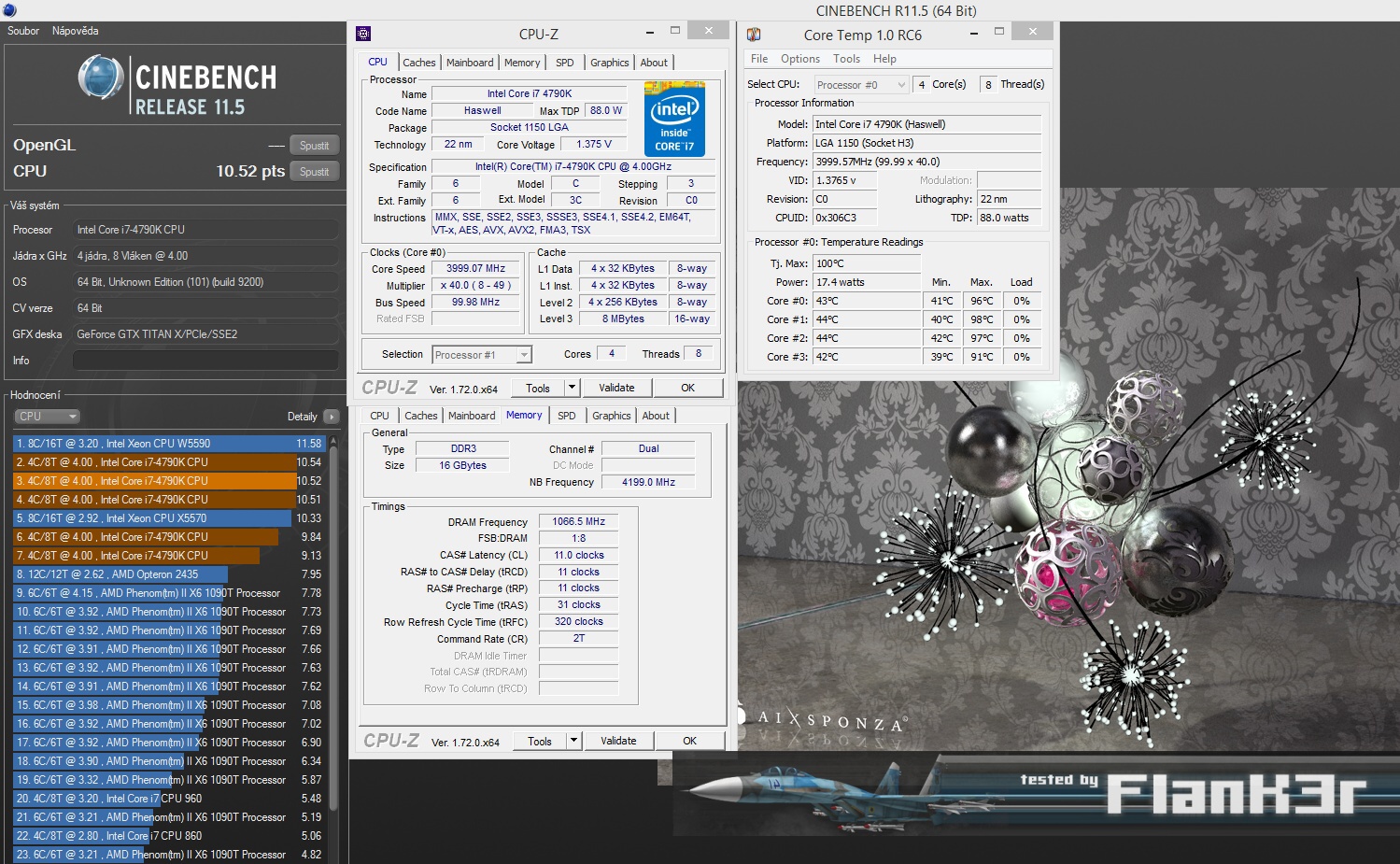Switch to SPD tab in upper CPU-Z window

565,63
